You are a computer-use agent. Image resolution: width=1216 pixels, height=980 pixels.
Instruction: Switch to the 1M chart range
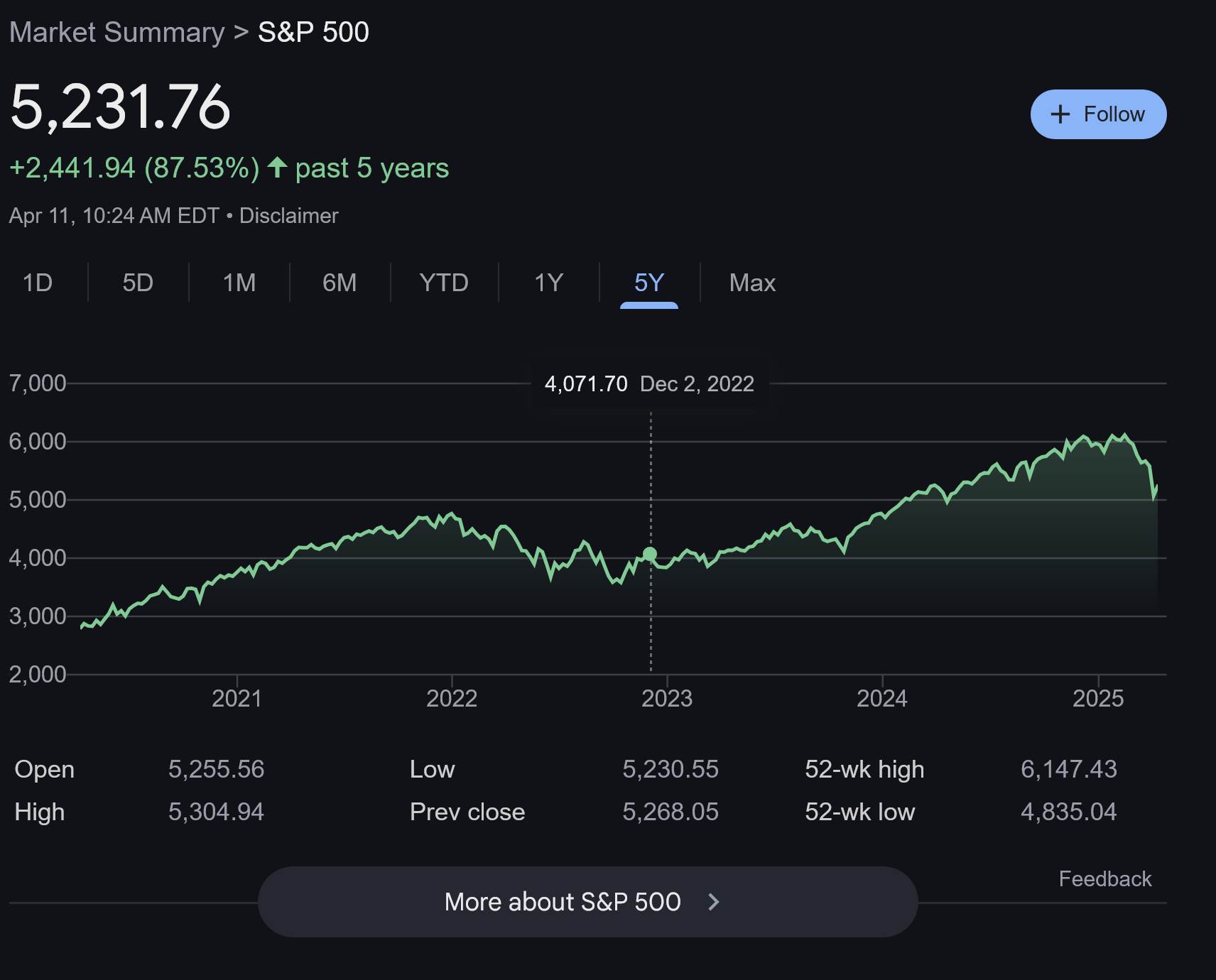[x=239, y=283]
